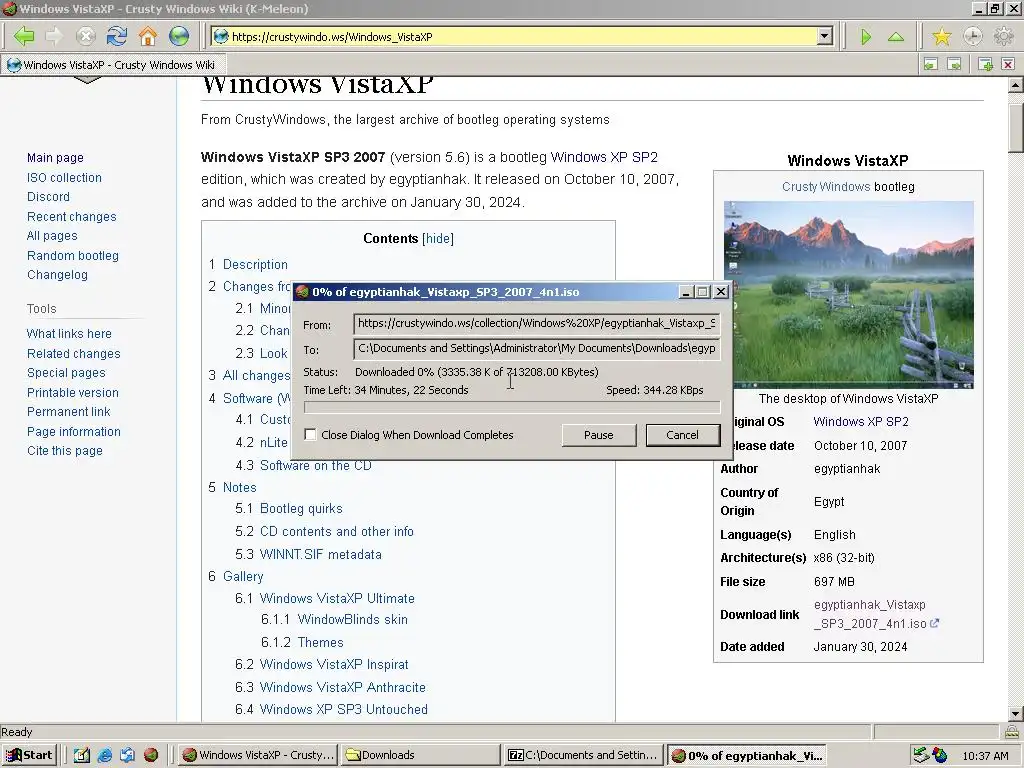This screenshot has width=1024, height=768.
Task: Switch to Windows VistaXP taskbar button
Action: (259, 755)
